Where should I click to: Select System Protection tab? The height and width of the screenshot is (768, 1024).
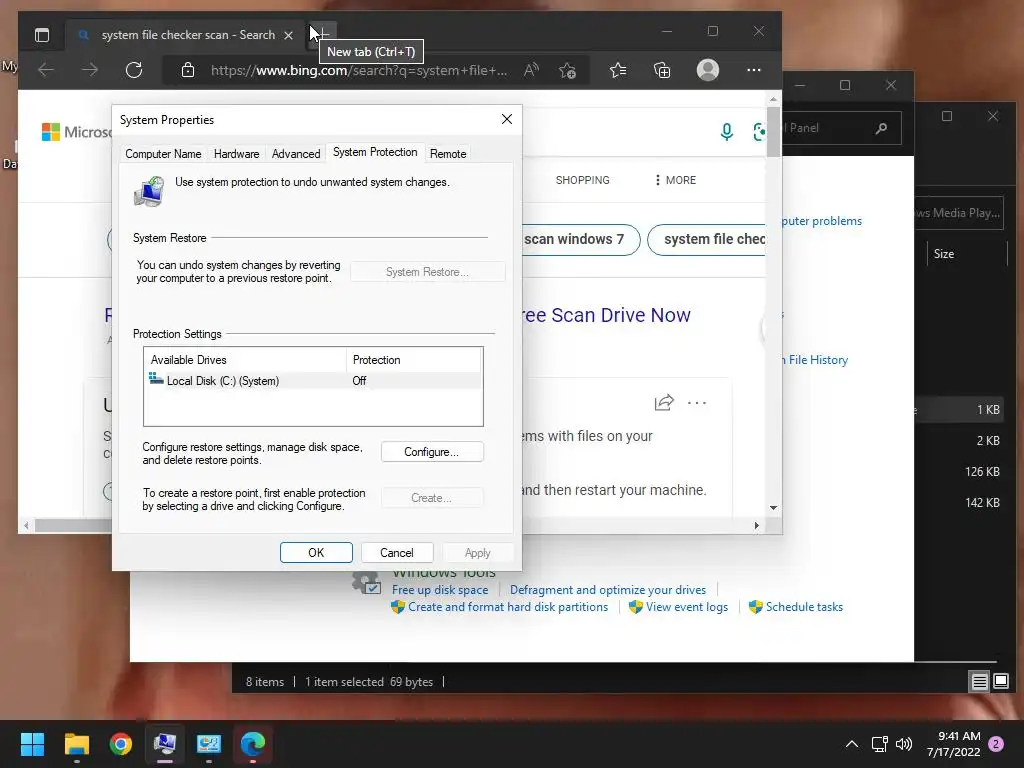coord(375,152)
